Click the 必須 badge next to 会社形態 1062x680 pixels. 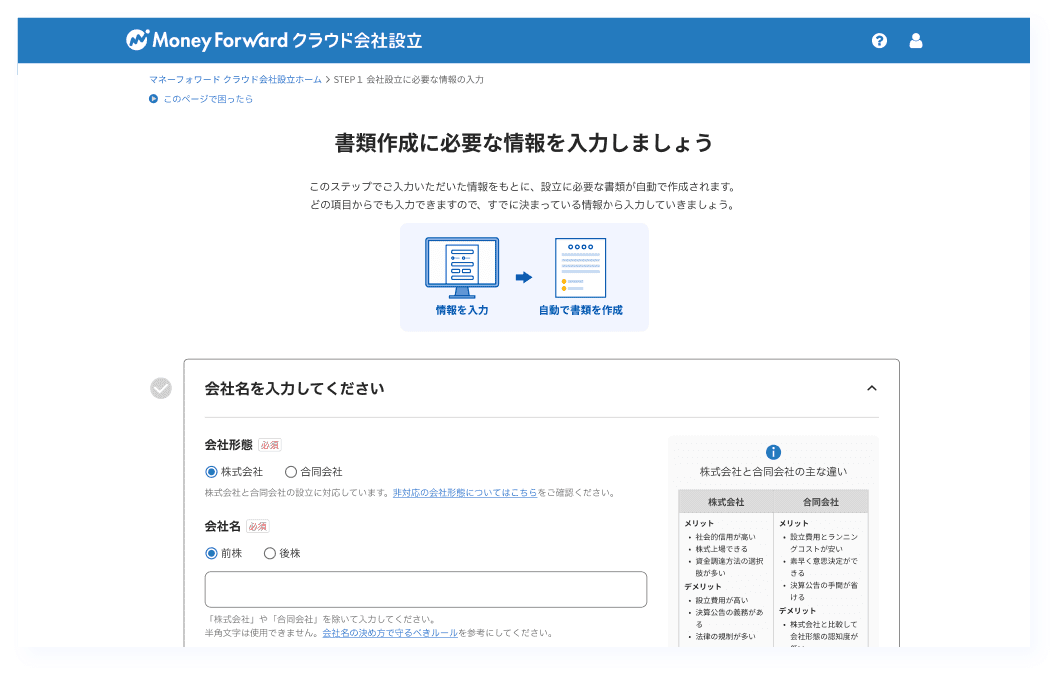click(270, 445)
